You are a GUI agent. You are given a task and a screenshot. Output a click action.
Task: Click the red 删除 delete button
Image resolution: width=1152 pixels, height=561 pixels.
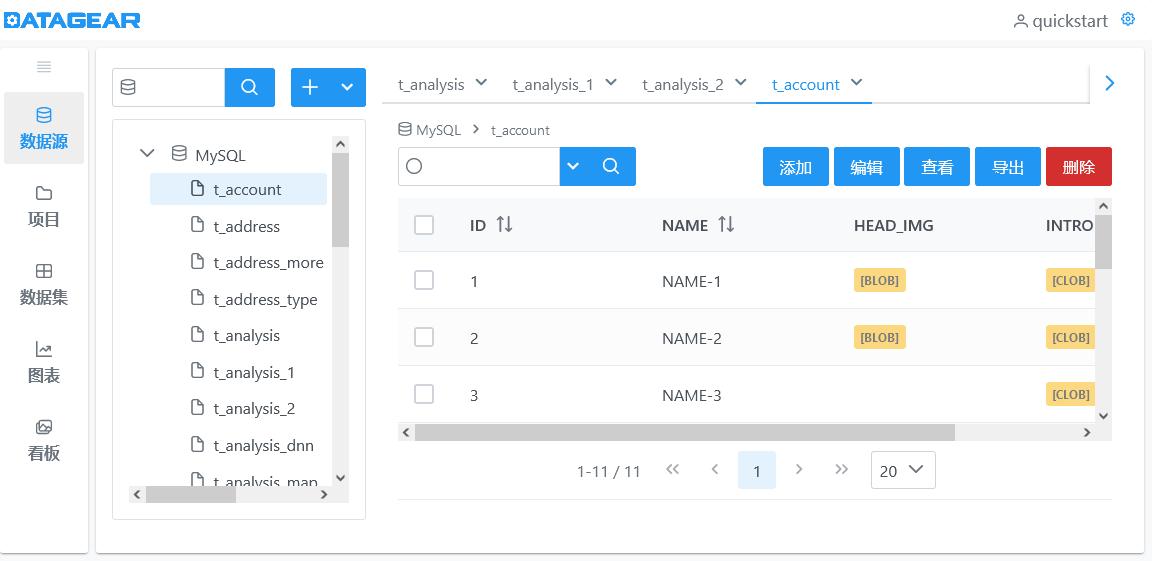coord(1079,167)
